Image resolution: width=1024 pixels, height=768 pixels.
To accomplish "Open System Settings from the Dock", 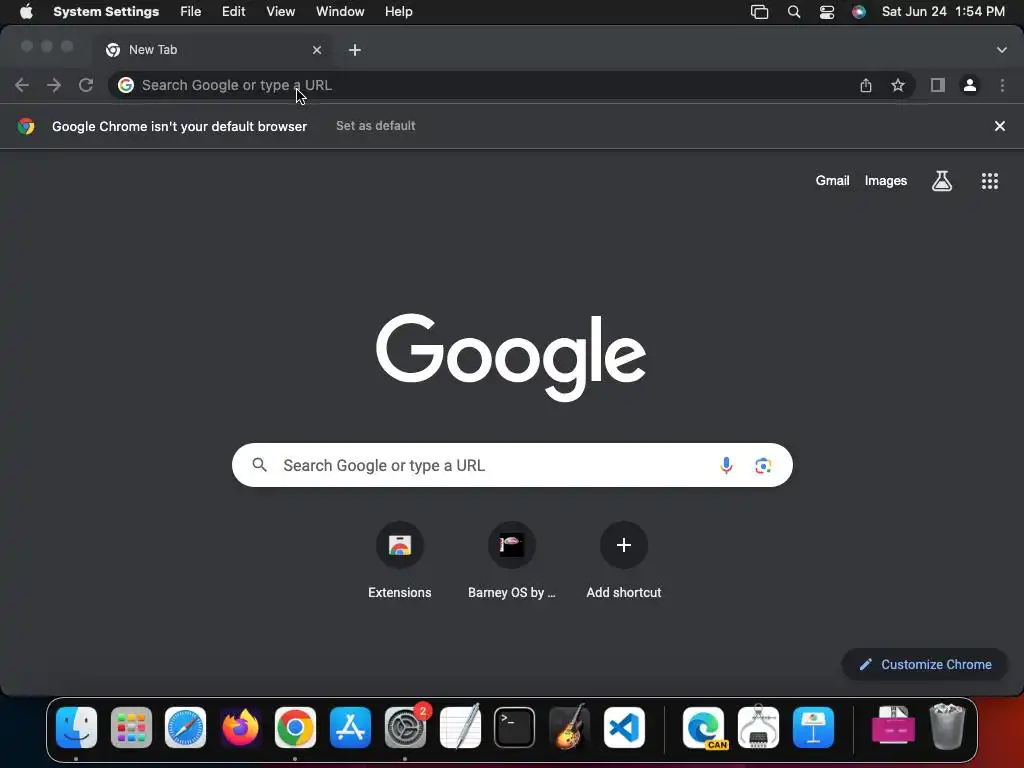I will tap(405, 727).
